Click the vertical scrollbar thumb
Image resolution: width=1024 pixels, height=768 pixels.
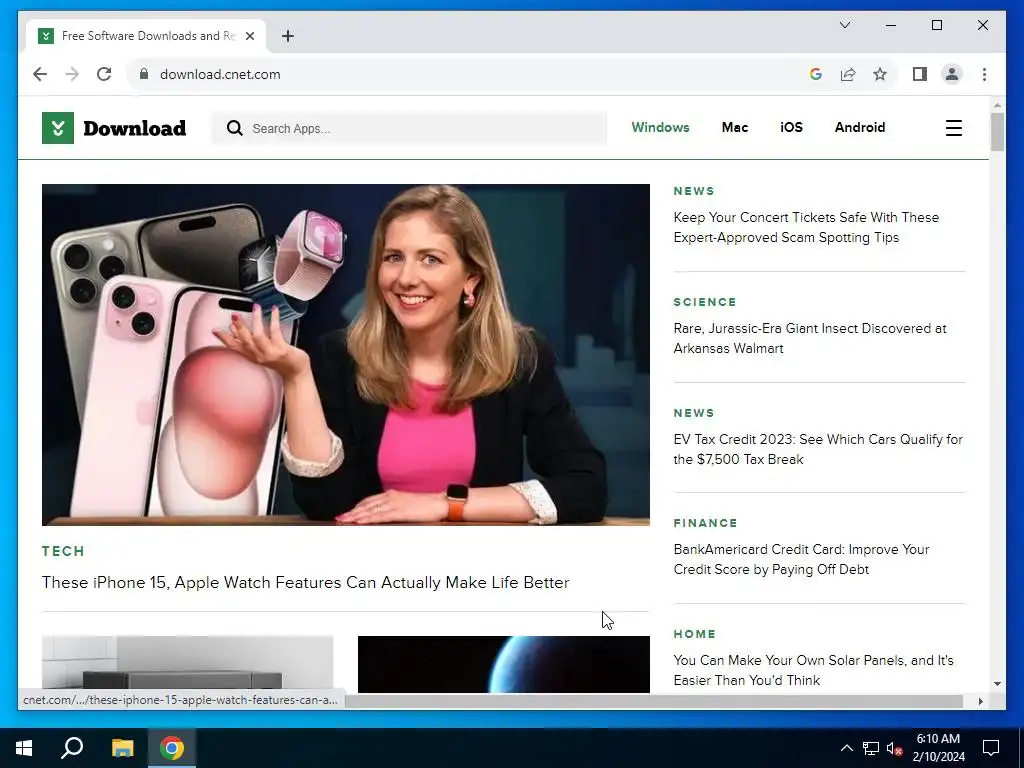click(x=997, y=132)
